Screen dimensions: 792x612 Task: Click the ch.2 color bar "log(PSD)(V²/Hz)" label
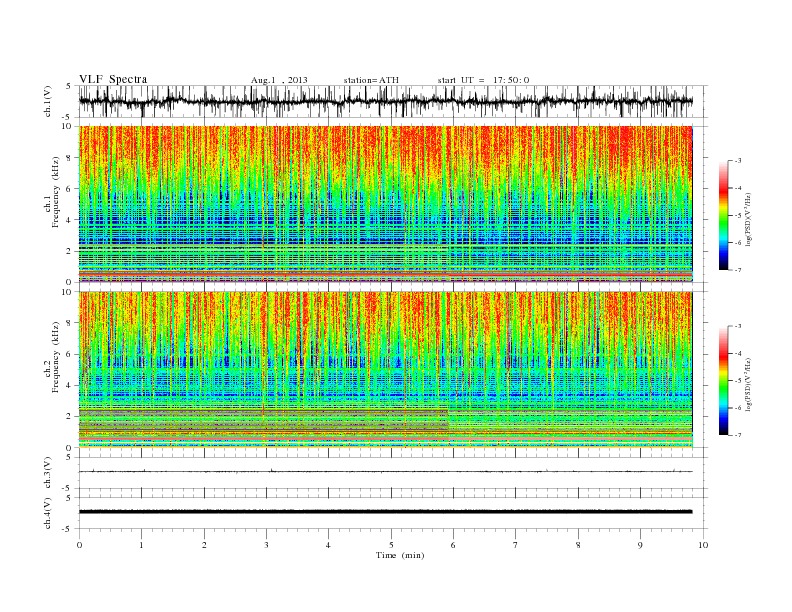pyautogui.click(x=749, y=384)
